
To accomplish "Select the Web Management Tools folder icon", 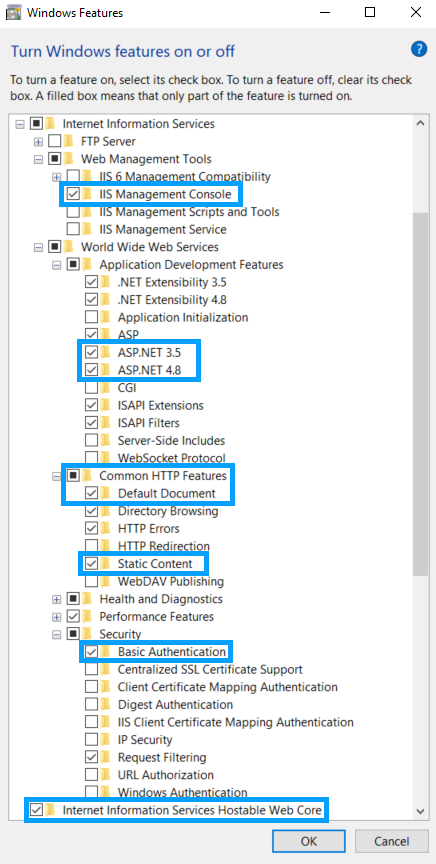I will coord(69,159).
